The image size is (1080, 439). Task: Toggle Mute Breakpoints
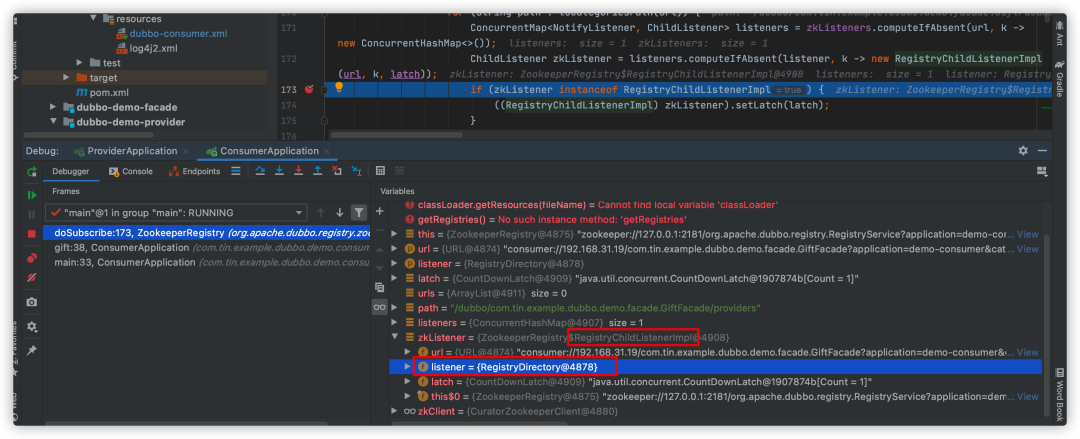(x=32, y=278)
